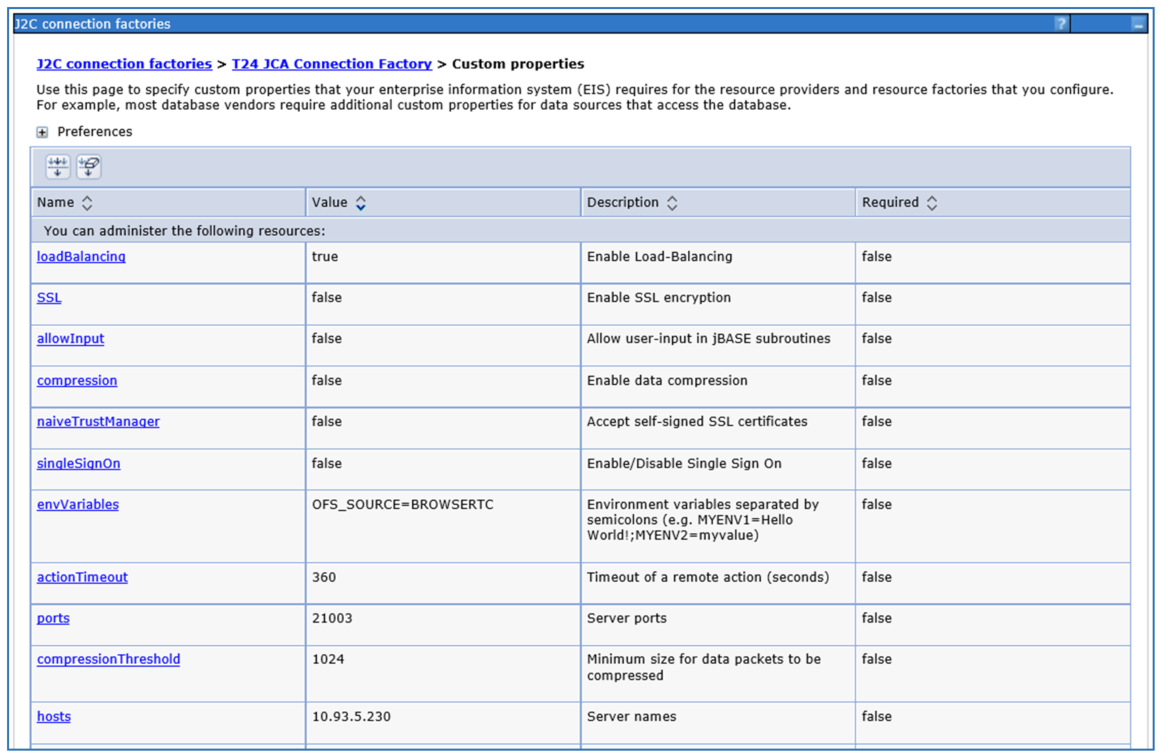
Task: Click the Show filter function toolbar icon
Action: [58, 167]
